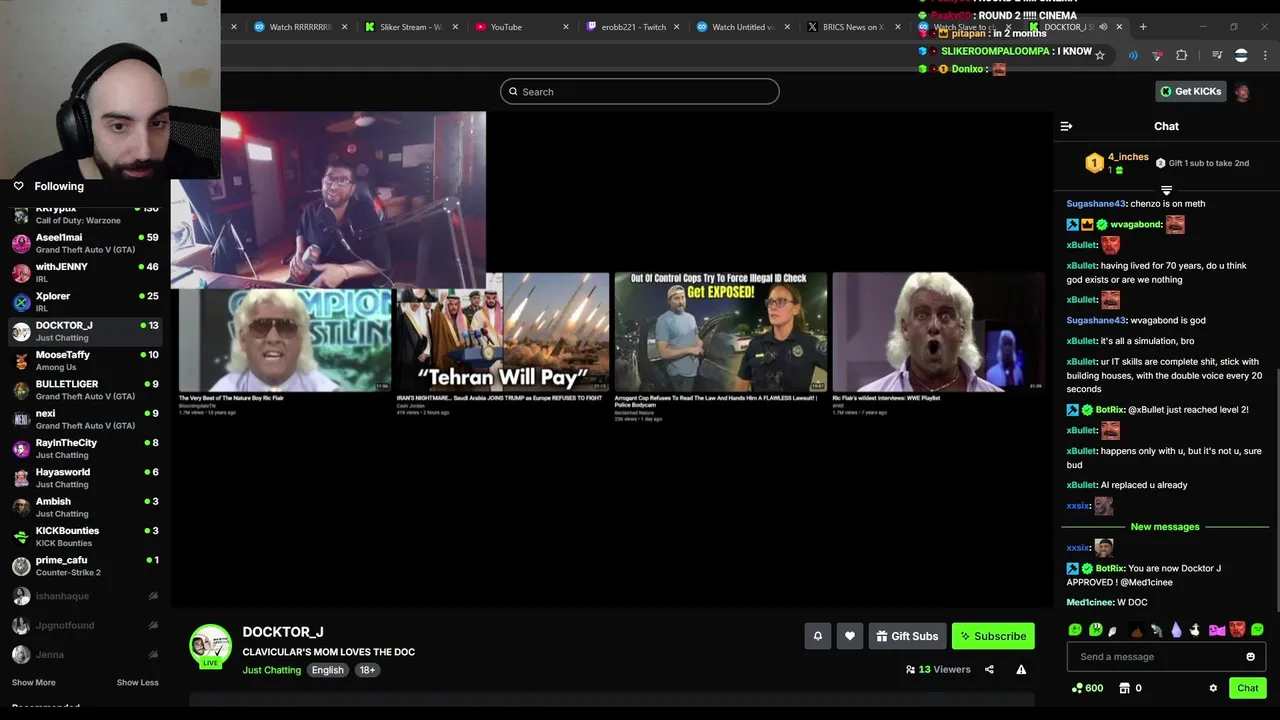Focus the Kick search field
This screenshot has height=720, width=1280.
click(x=640, y=91)
